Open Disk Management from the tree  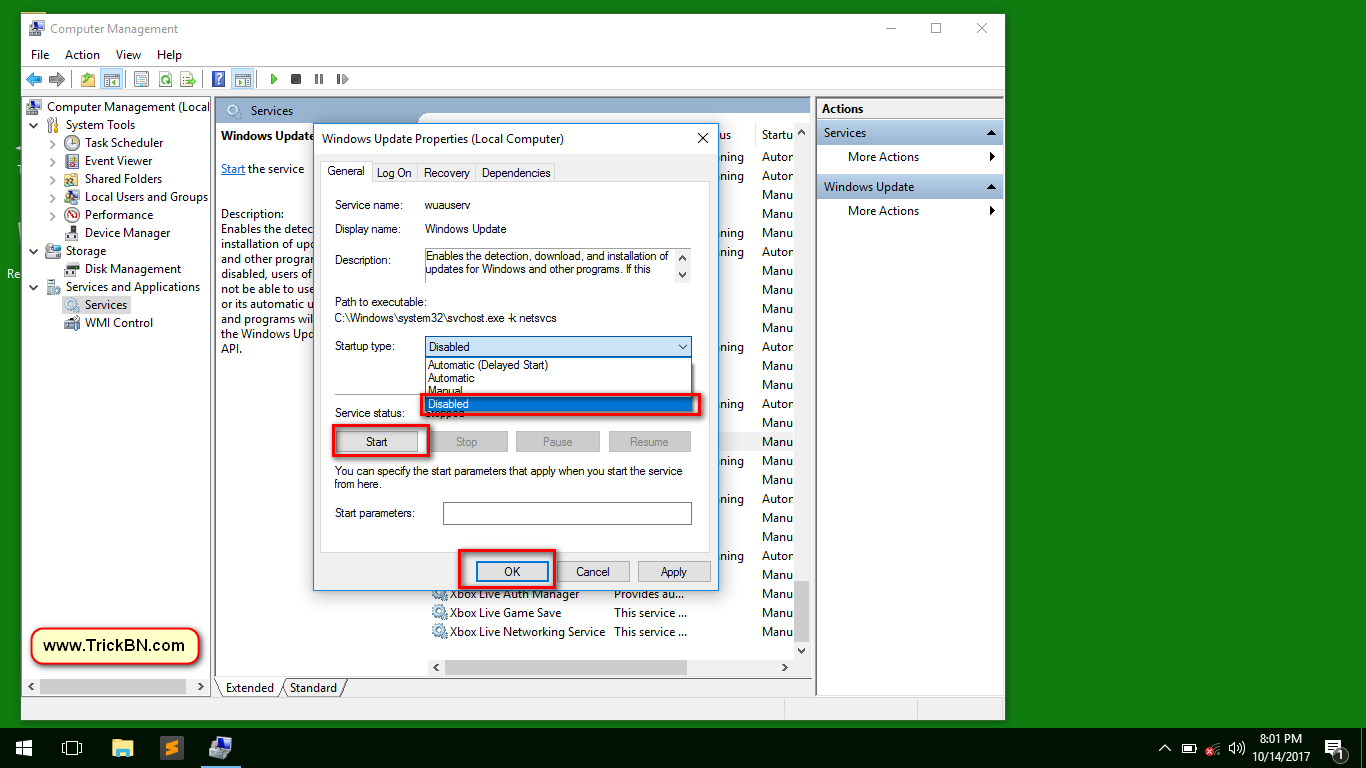click(x=133, y=269)
